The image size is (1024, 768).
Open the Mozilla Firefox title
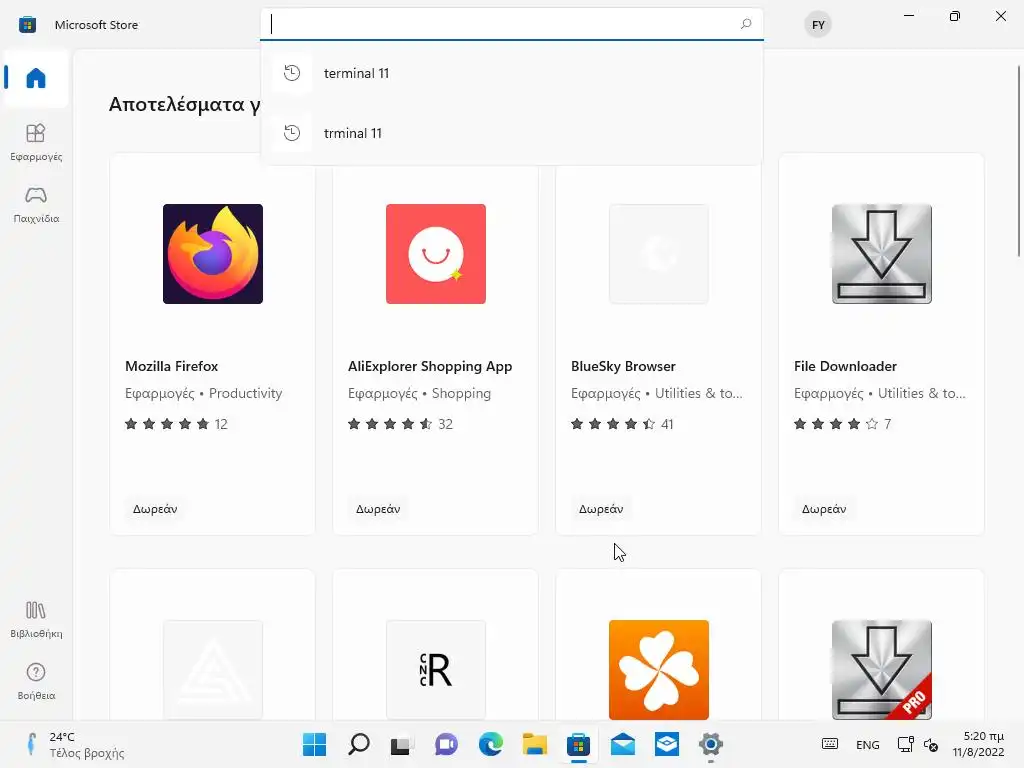pyautogui.click(x=172, y=366)
